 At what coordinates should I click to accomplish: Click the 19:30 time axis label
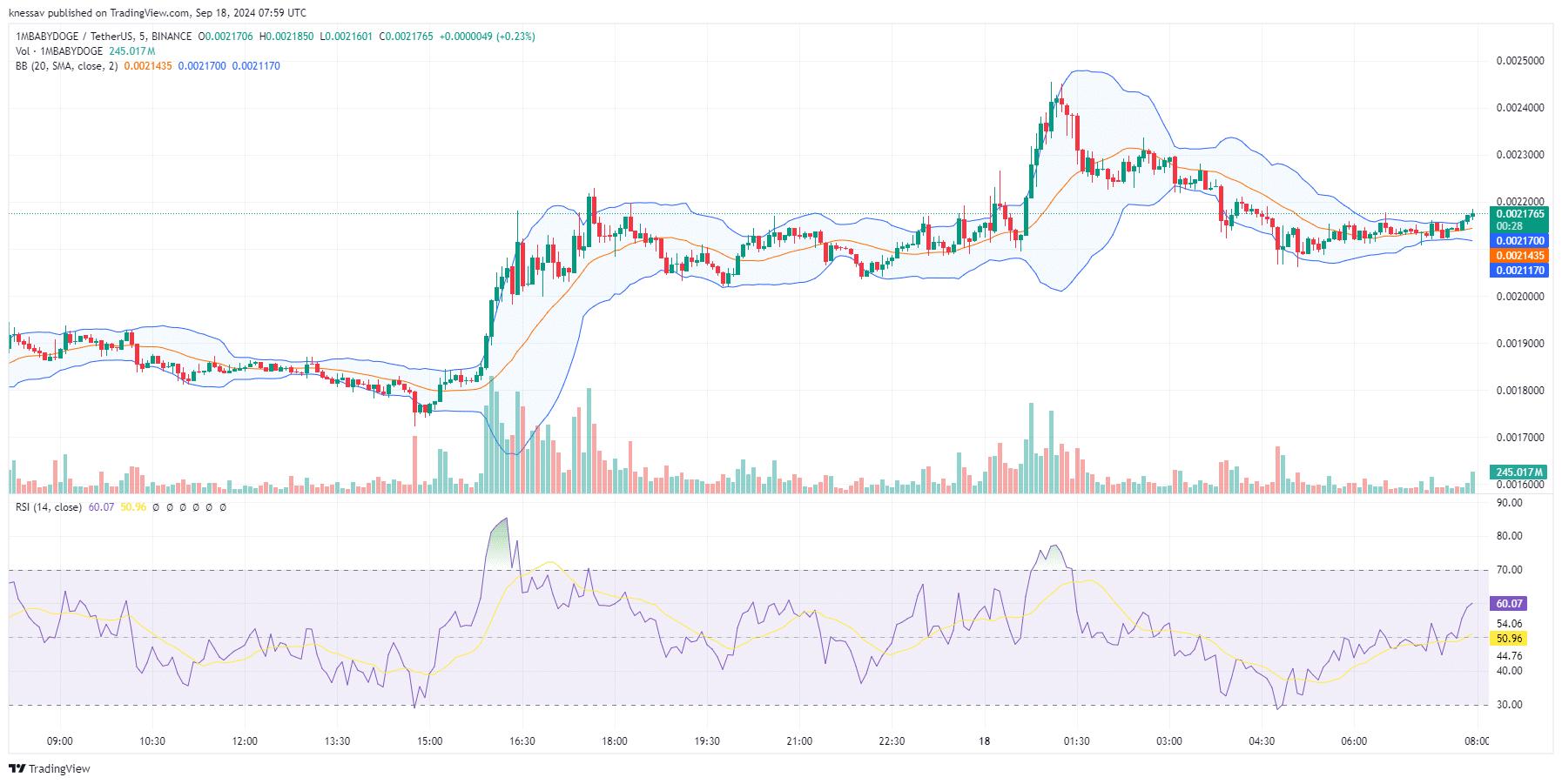pyautogui.click(x=707, y=741)
